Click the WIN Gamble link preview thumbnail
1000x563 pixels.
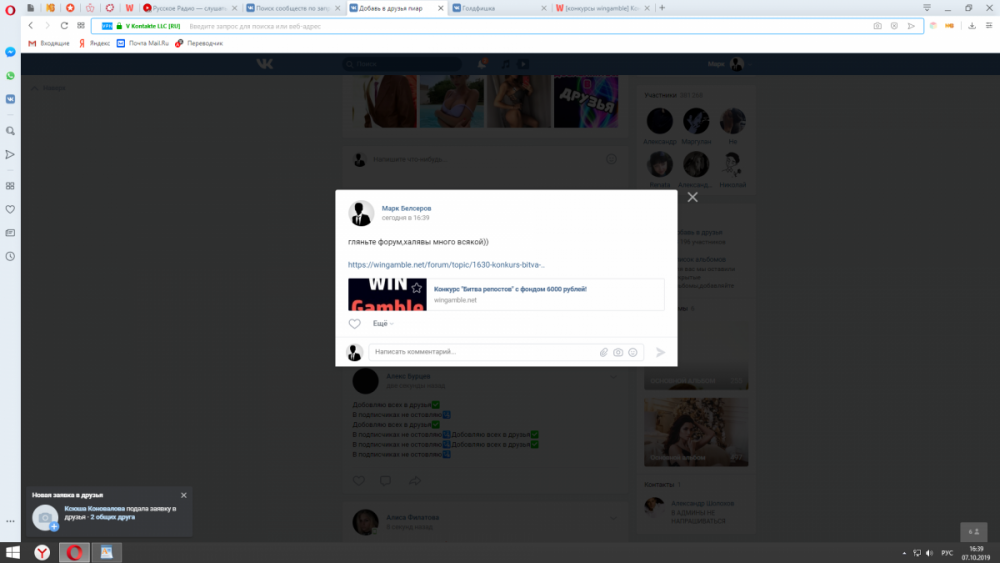(387, 295)
